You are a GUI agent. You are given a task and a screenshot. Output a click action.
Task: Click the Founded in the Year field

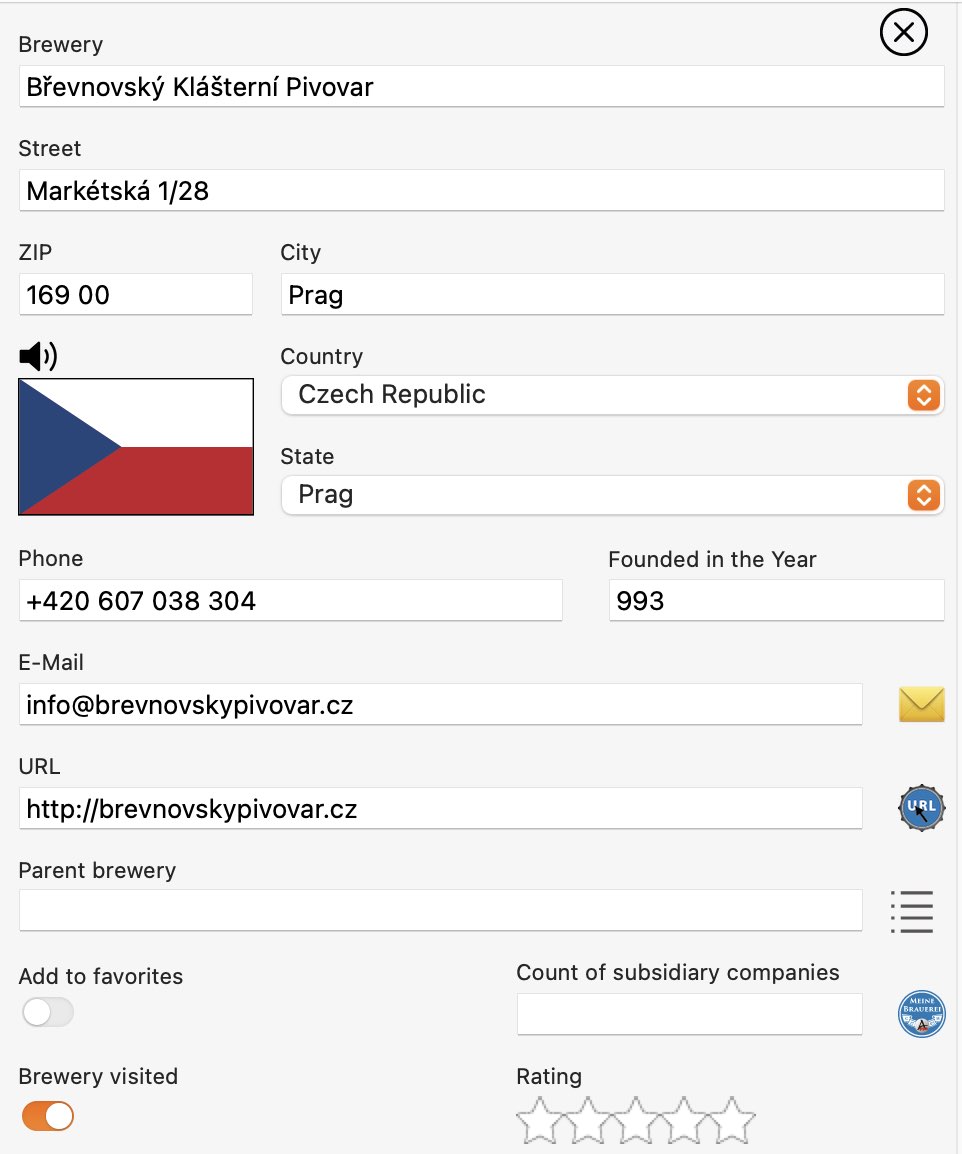(777, 601)
